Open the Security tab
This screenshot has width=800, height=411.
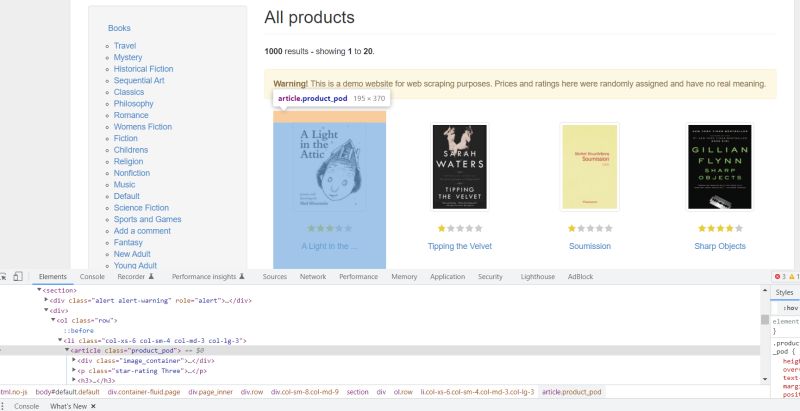click(x=490, y=276)
